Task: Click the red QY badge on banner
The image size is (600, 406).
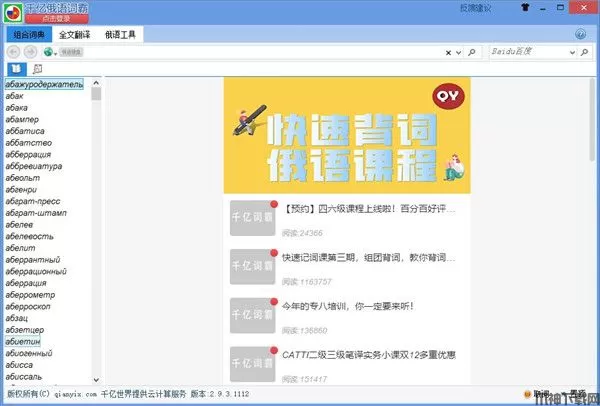Action: pos(448,96)
